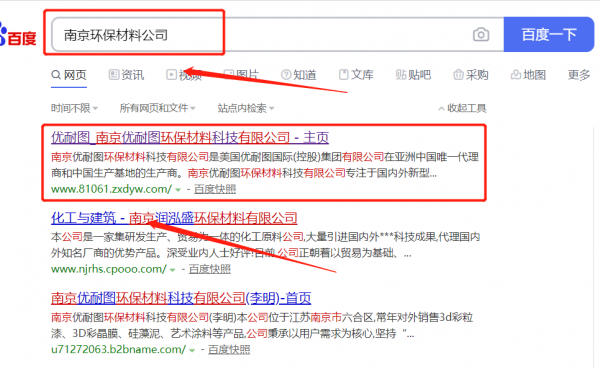The width and height of the screenshot is (600, 368).
Task: Expand arrow next to www.81061.zxdyw.com URL
Action: (x=178, y=190)
